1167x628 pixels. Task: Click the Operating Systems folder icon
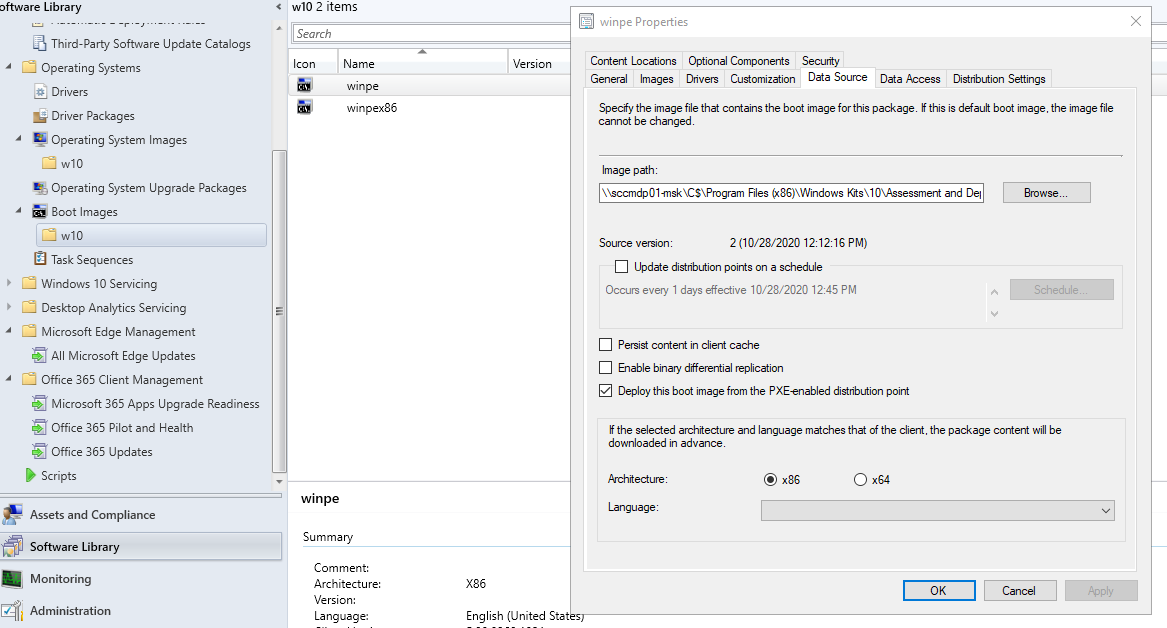(29, 67)
